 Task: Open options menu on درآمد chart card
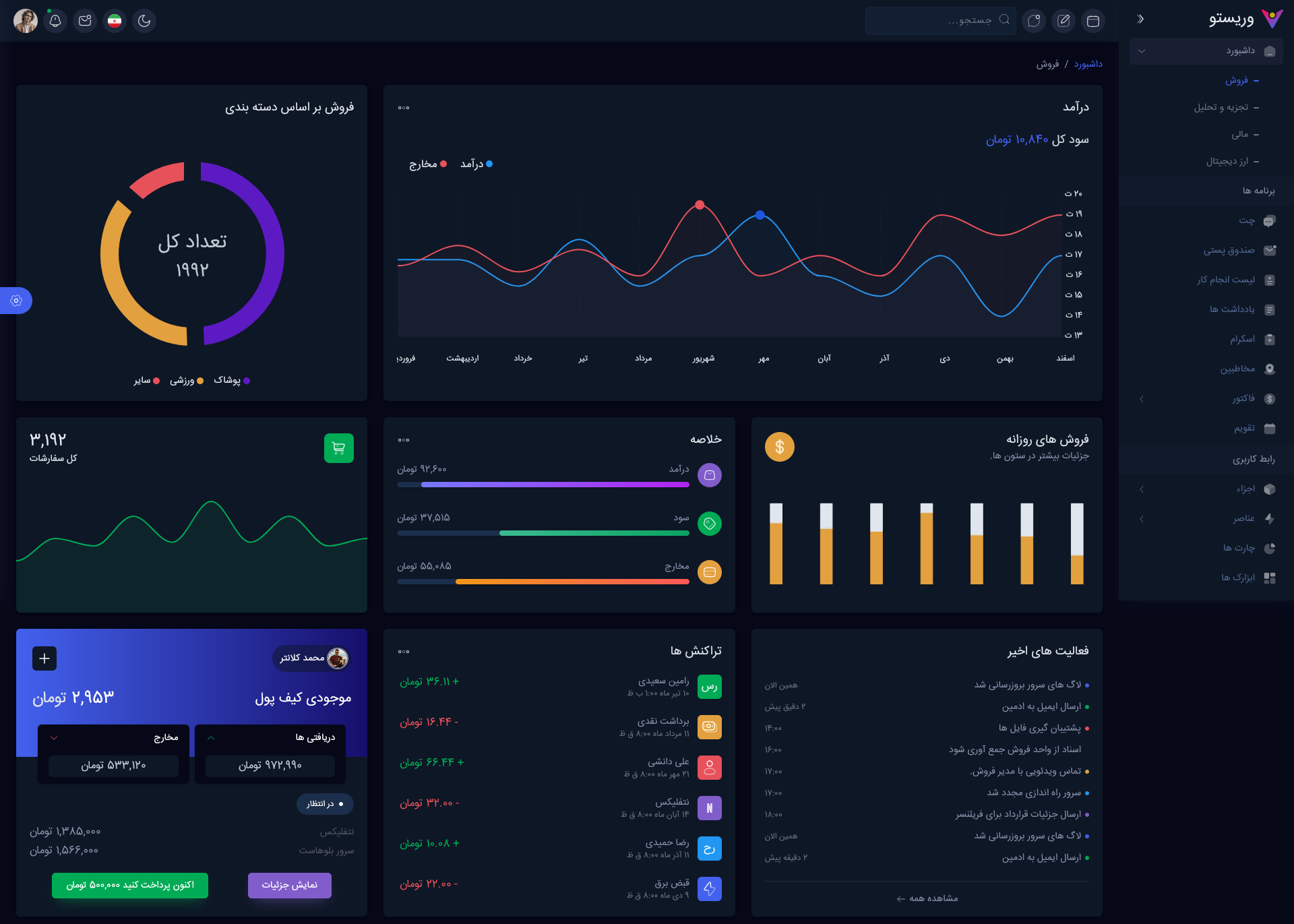tap(404, 108)
